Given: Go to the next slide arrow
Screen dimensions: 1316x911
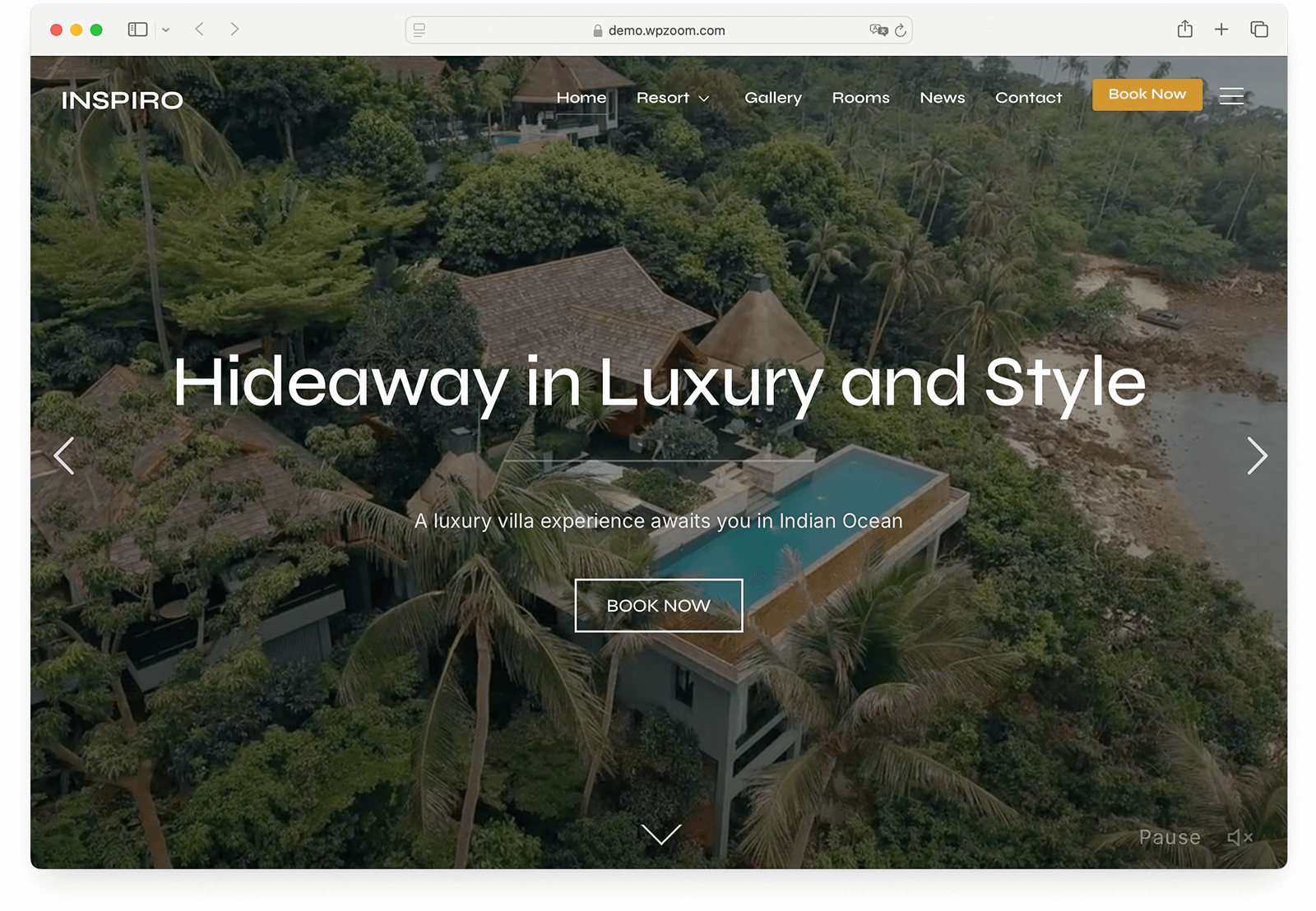Looking at the screenshot, I should click(1256, 455).
